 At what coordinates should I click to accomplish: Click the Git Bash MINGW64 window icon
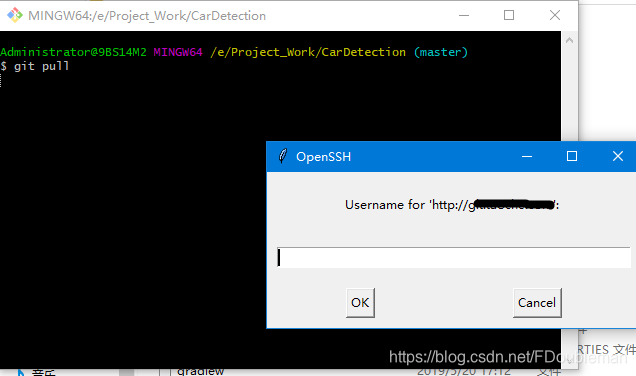point(15,15)
